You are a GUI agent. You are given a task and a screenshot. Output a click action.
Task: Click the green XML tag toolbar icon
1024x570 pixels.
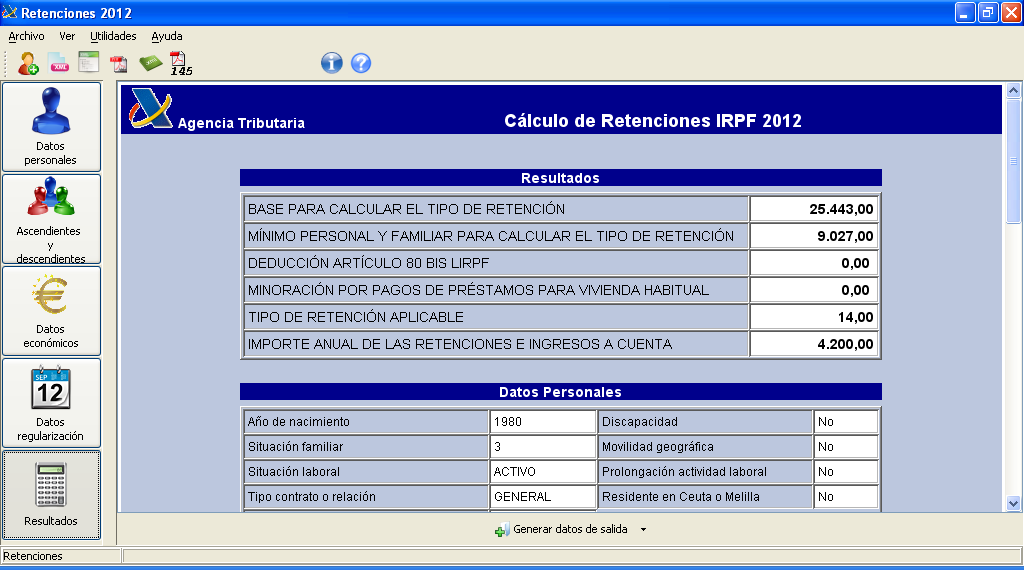point(150,63)
